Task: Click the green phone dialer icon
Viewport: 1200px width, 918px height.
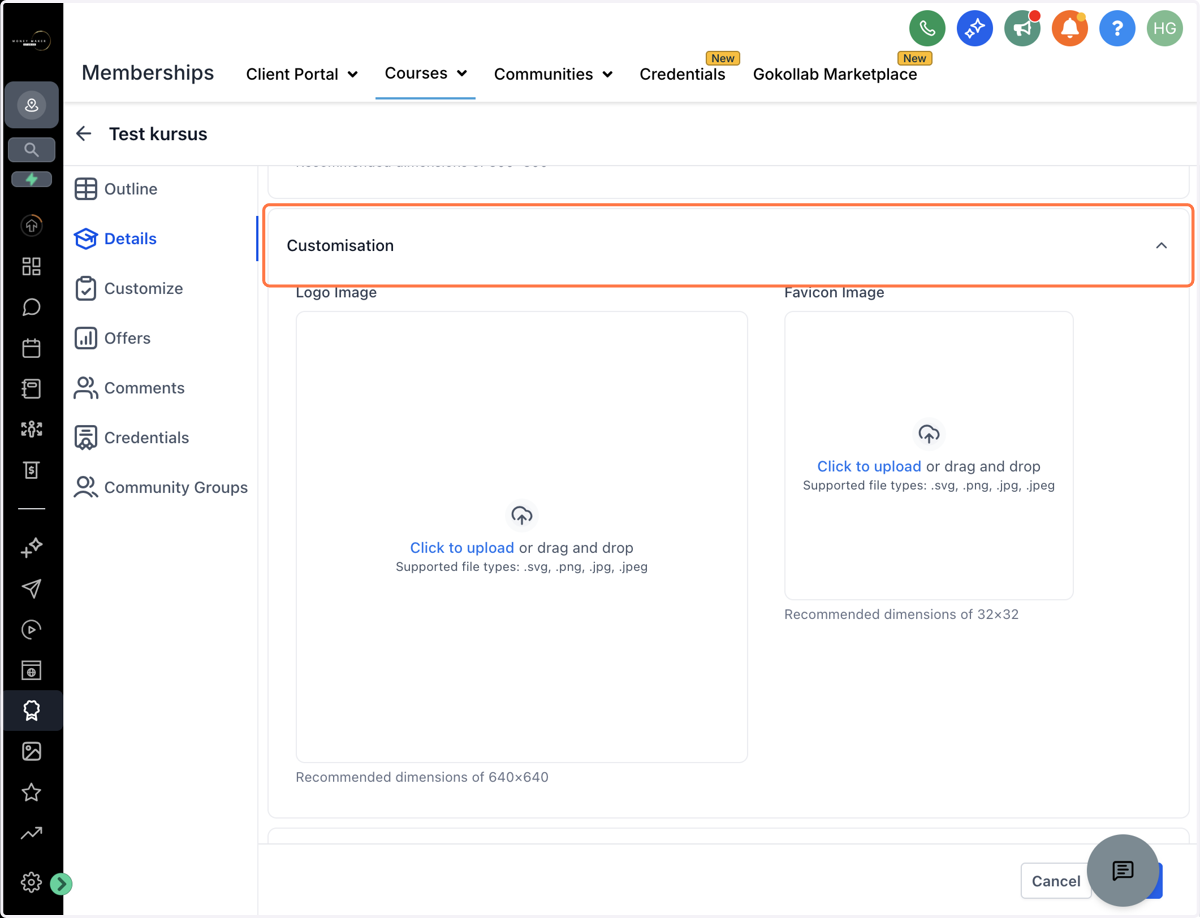Action: coord(927,29)
